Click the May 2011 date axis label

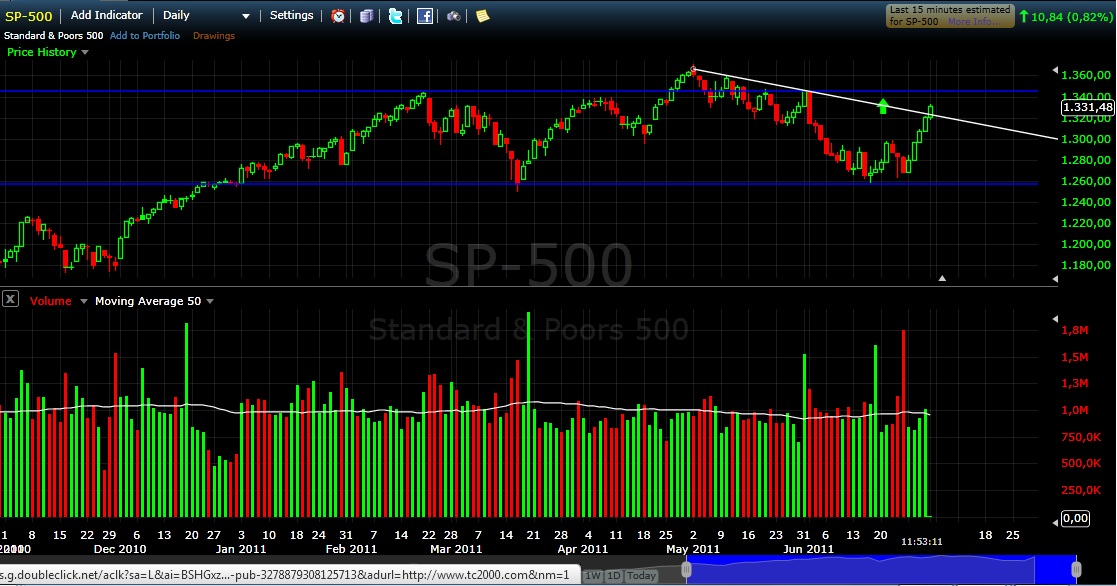(x=692, y=549)
